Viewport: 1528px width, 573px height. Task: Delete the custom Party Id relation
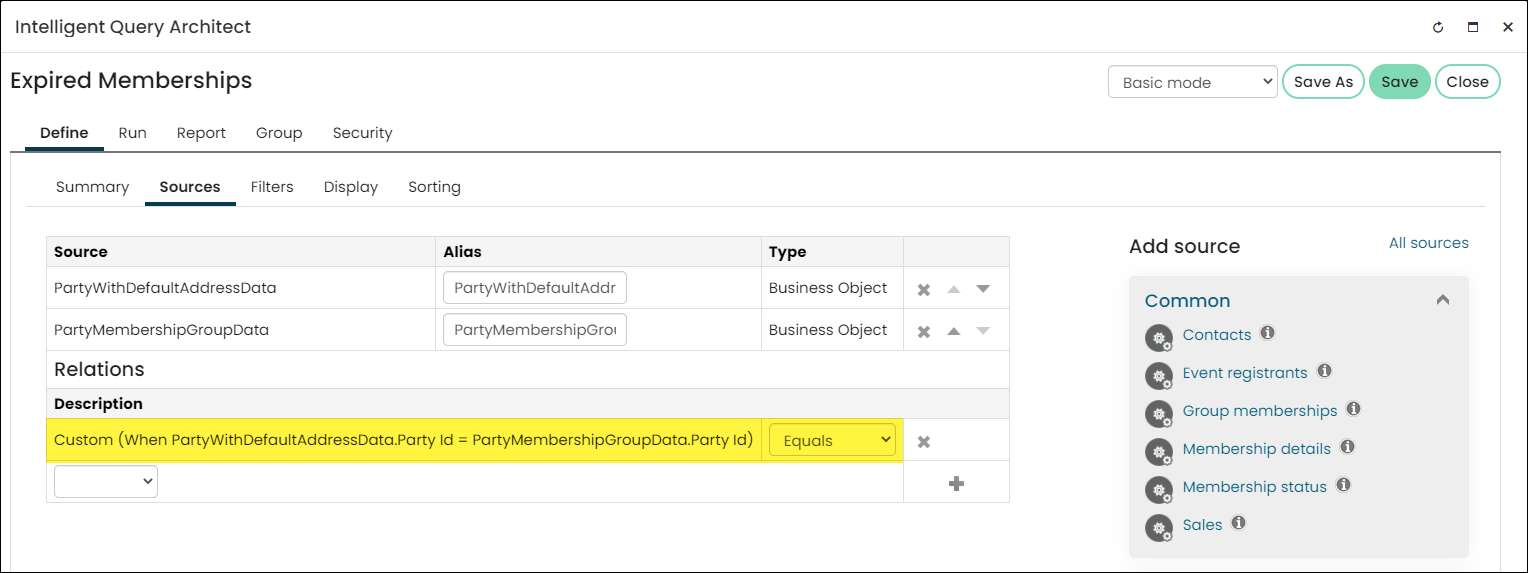pos(924,441)
